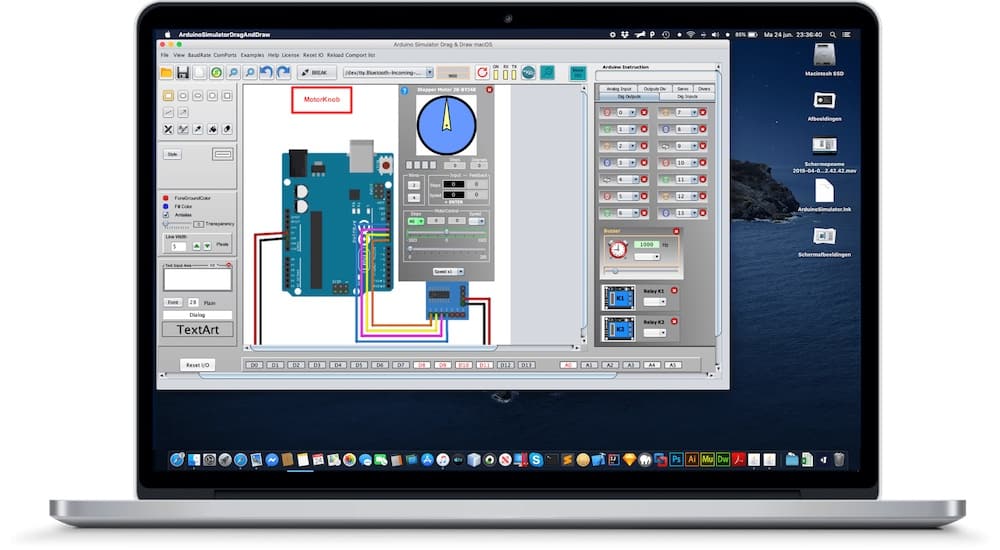Screen dimensions: 1000x550
Task: Open the Examples menu
Action: point(252,56)
